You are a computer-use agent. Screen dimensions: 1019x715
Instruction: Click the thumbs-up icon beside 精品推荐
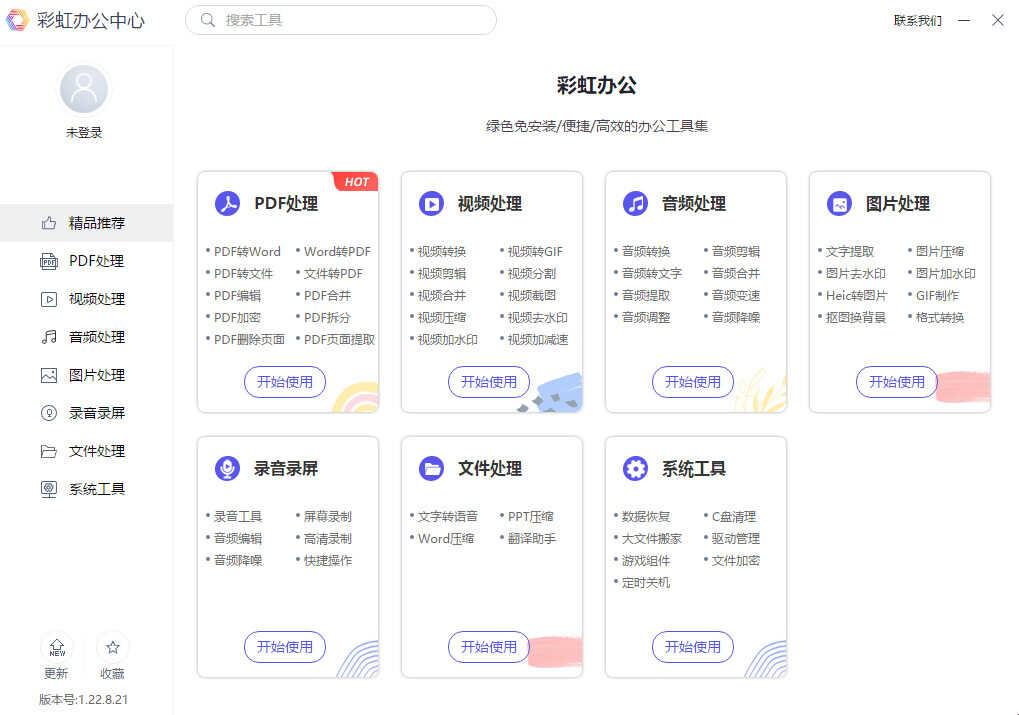pyautogui.click(x=49, y=223)
